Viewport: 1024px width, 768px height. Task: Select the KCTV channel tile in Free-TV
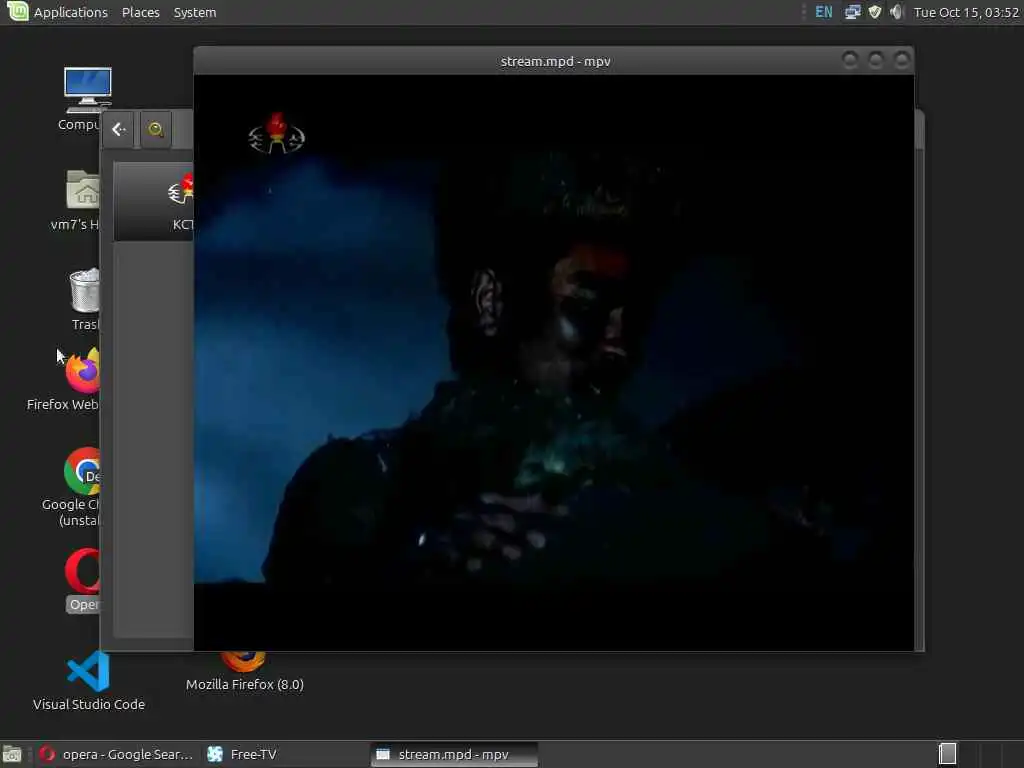[x=154, y=201]
